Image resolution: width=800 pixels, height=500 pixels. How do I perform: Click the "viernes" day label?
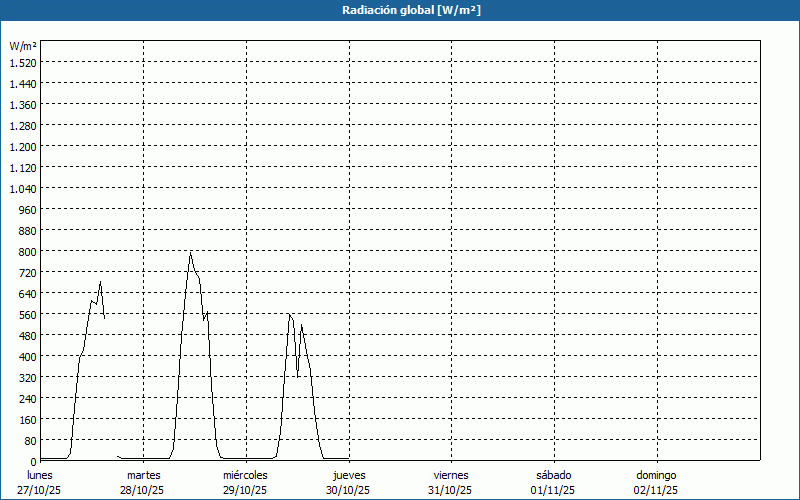click(x=451, y=475)
